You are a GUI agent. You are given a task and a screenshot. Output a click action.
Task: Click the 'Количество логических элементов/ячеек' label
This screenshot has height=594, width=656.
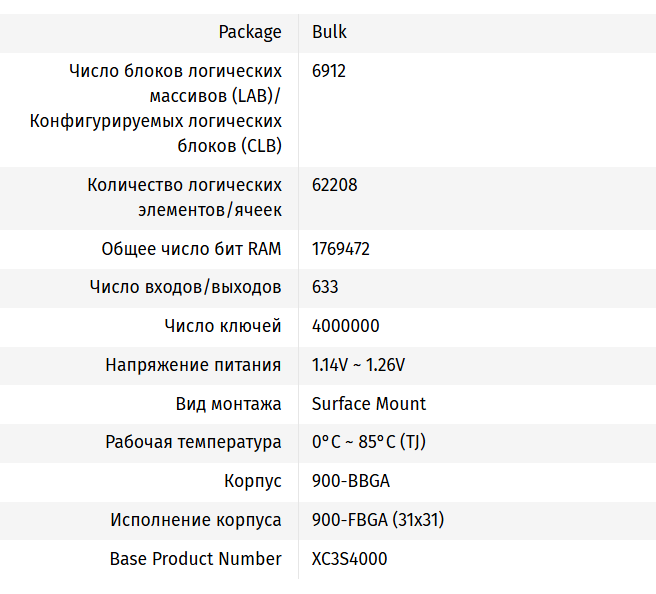[184, 197]
